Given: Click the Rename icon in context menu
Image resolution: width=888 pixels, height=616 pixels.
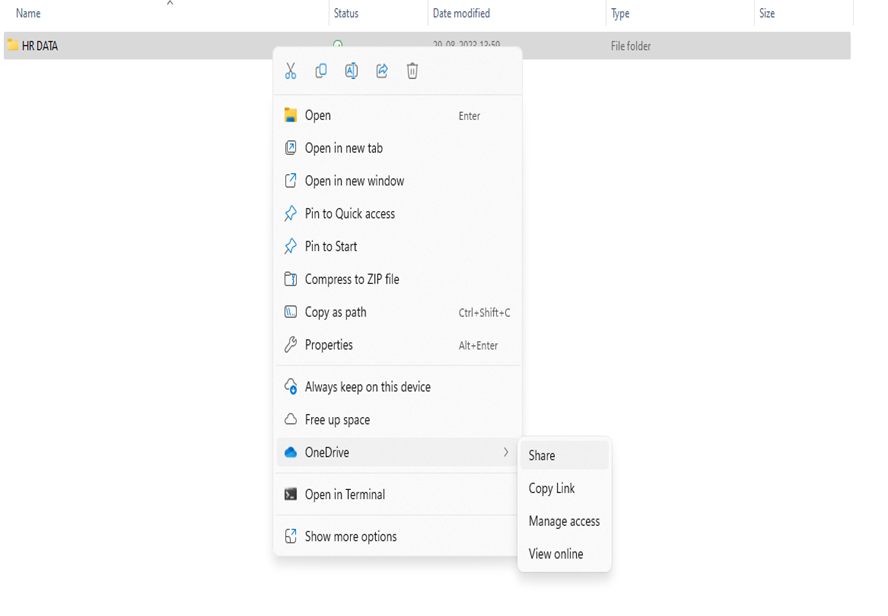Looking at the screenshot, I should 351,71.
